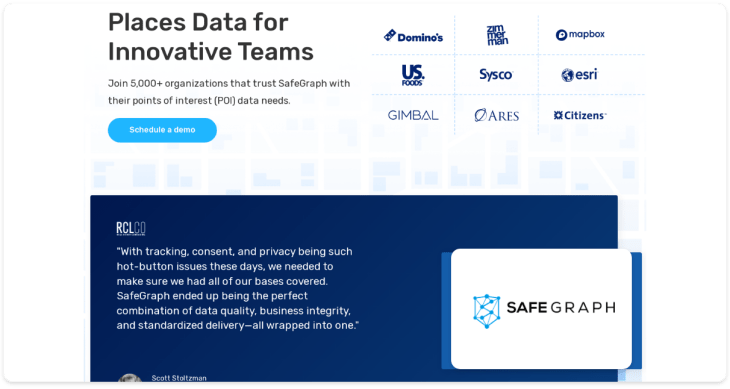
Task: Open the Citizens logo
Action: [x=580, y=115]
